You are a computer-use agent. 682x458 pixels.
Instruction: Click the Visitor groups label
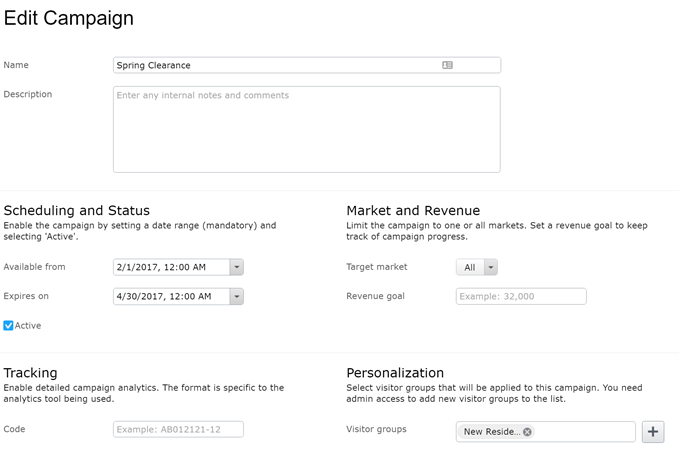(376, 429)
